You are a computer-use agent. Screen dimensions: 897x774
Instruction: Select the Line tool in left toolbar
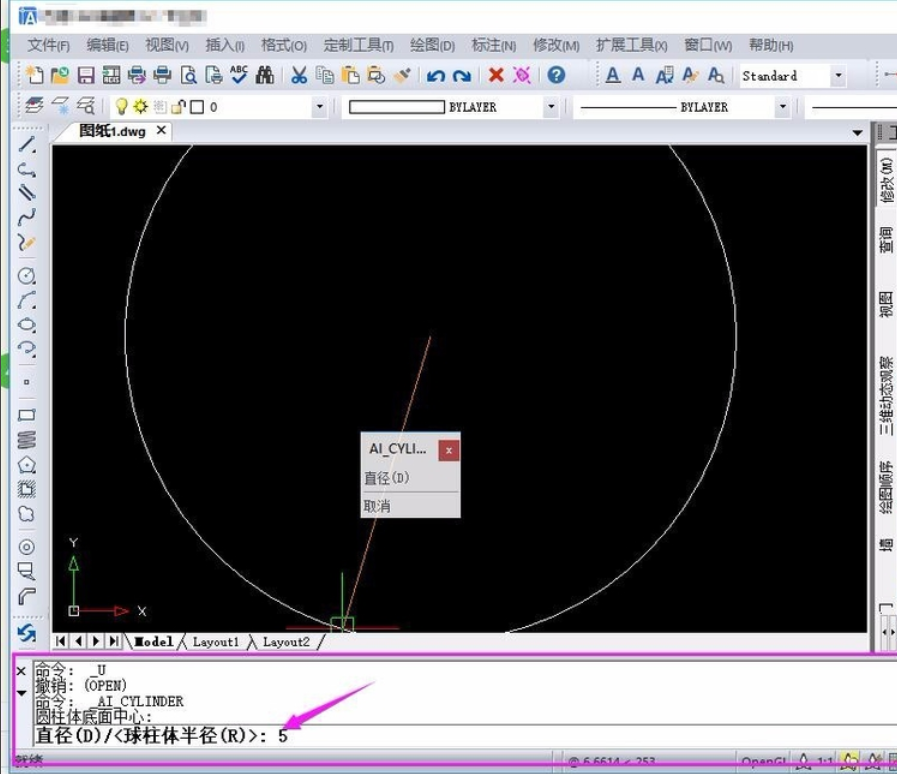[26, 144]
